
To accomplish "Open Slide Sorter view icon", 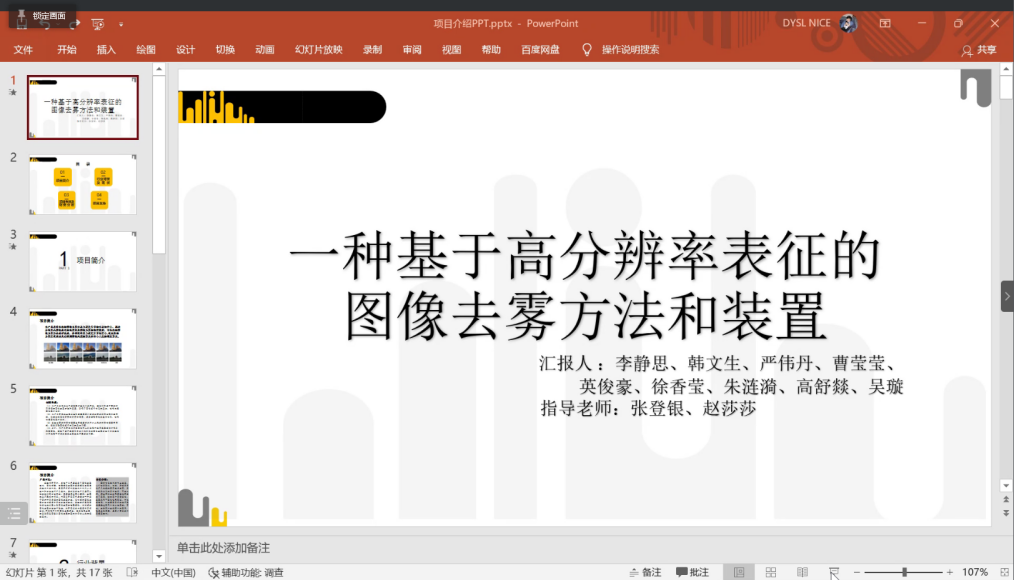I will point(771,572).
